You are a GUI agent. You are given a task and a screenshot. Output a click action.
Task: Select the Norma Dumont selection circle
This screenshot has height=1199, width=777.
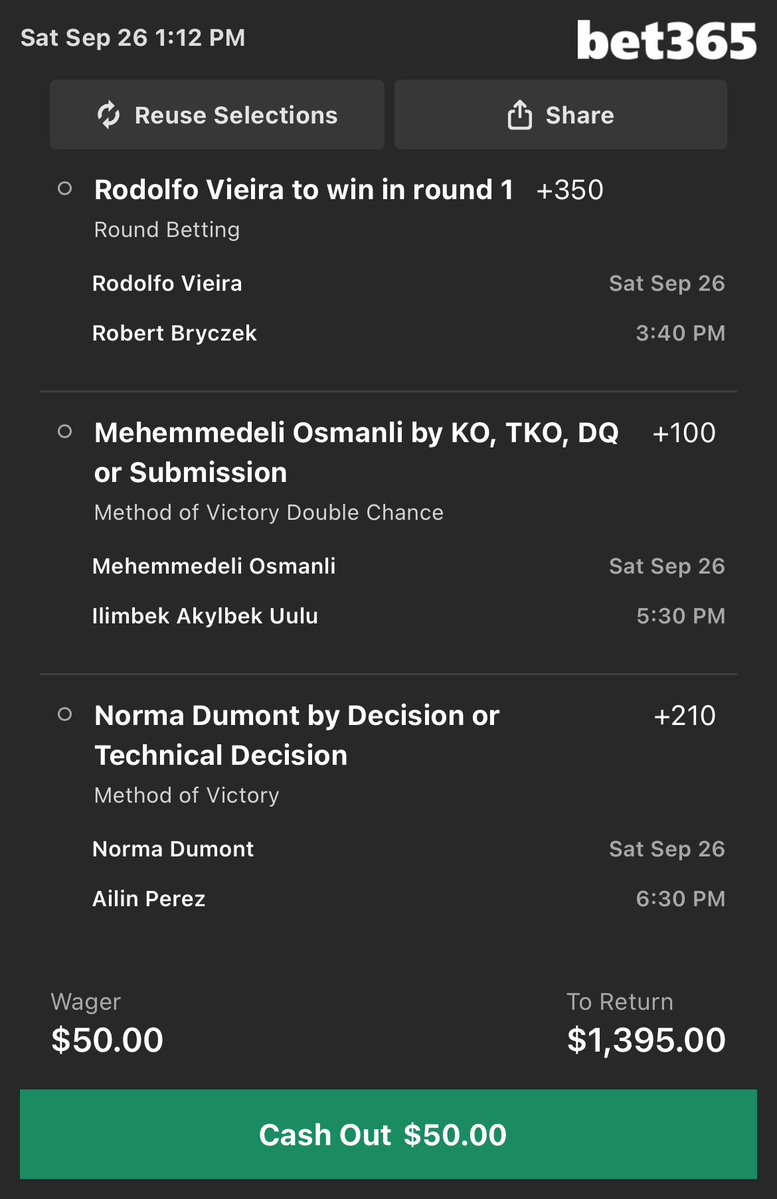tap(65, 714)
